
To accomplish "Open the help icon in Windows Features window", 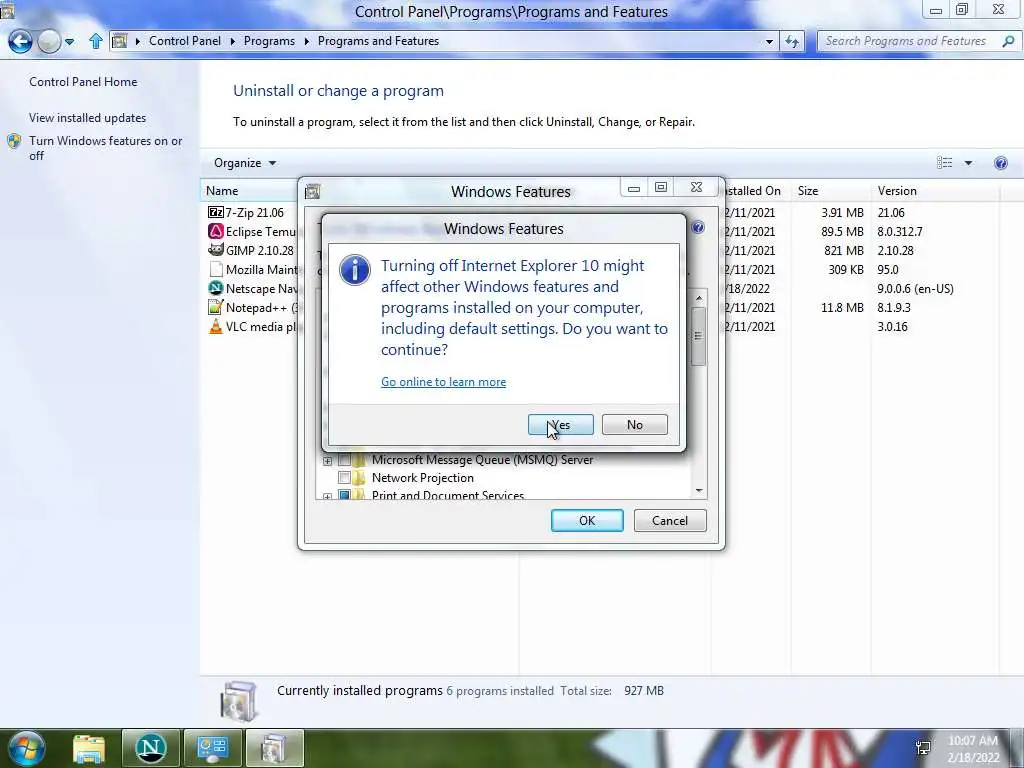I will 697,227.
